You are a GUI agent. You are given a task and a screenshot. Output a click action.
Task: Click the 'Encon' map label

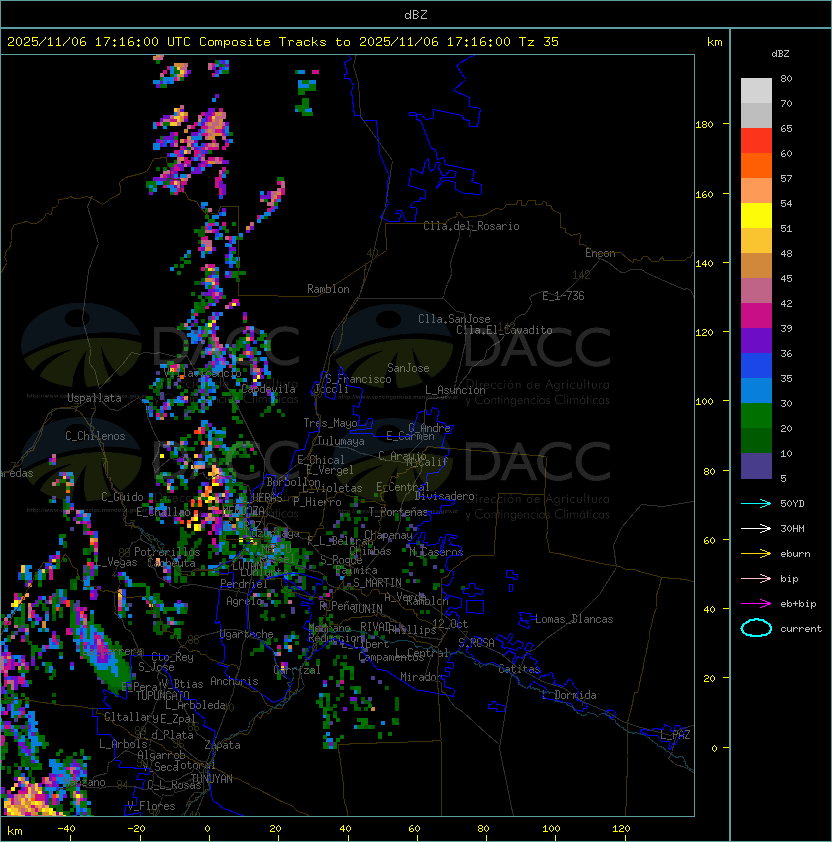tap(600, 253)
